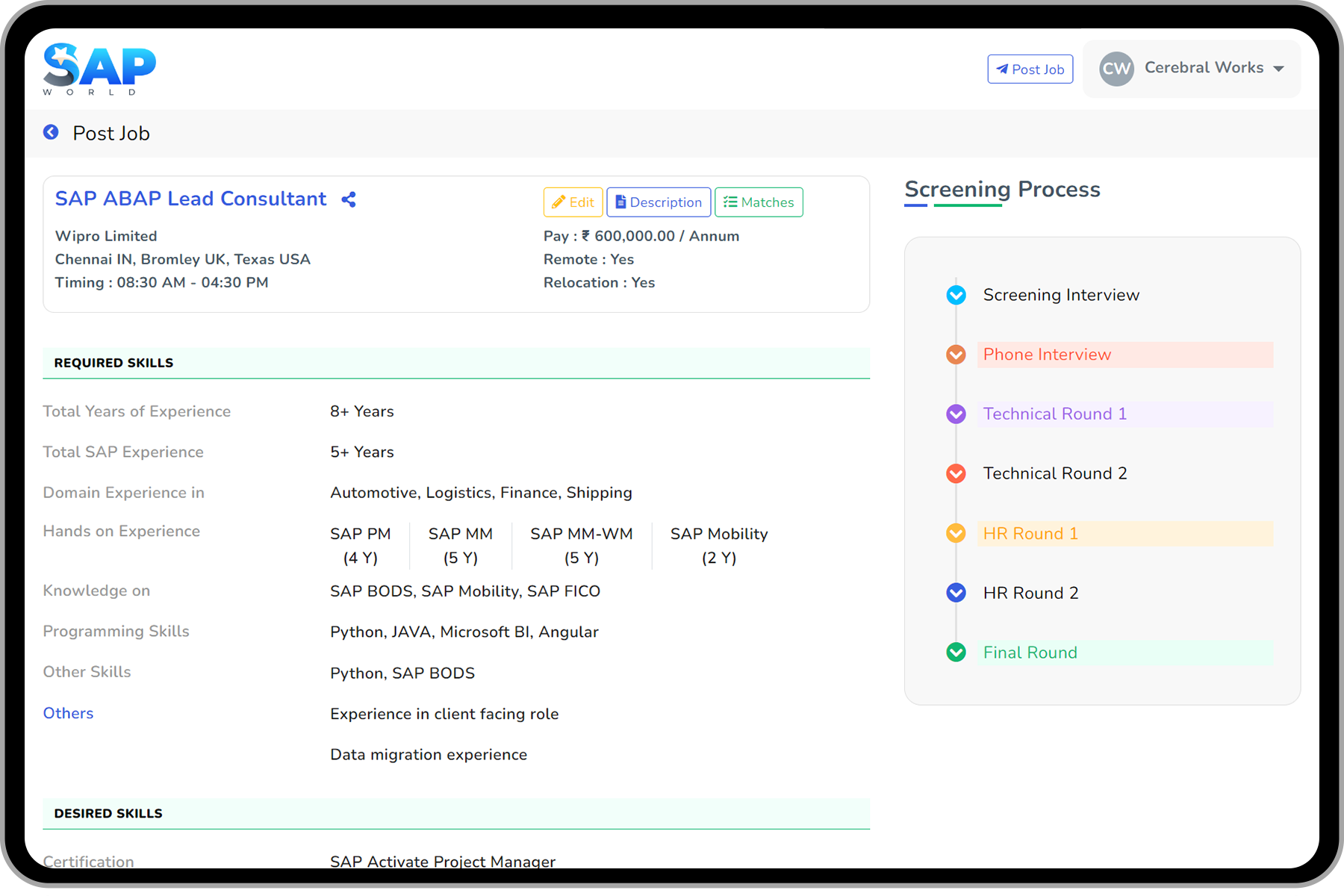Click the Timing 08:30 AM - 04:30 PM text

coord(162,282)
